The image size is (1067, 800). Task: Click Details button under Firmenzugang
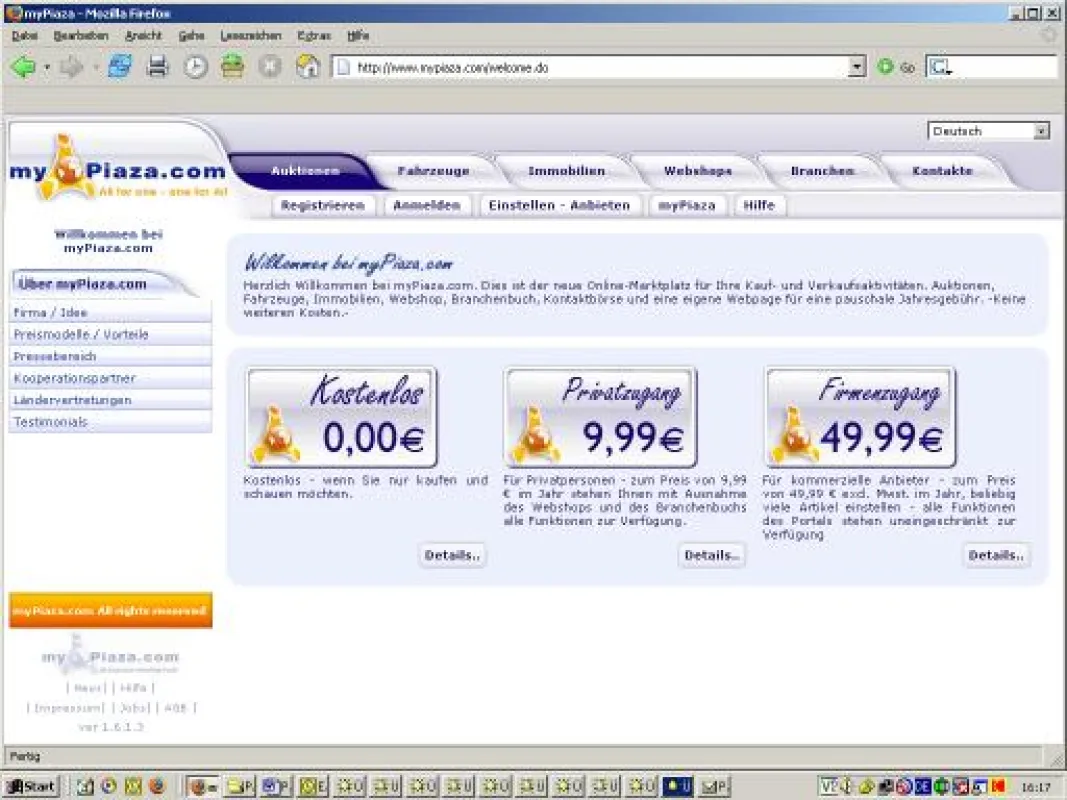pyautogui.click(x=996, y=555)
